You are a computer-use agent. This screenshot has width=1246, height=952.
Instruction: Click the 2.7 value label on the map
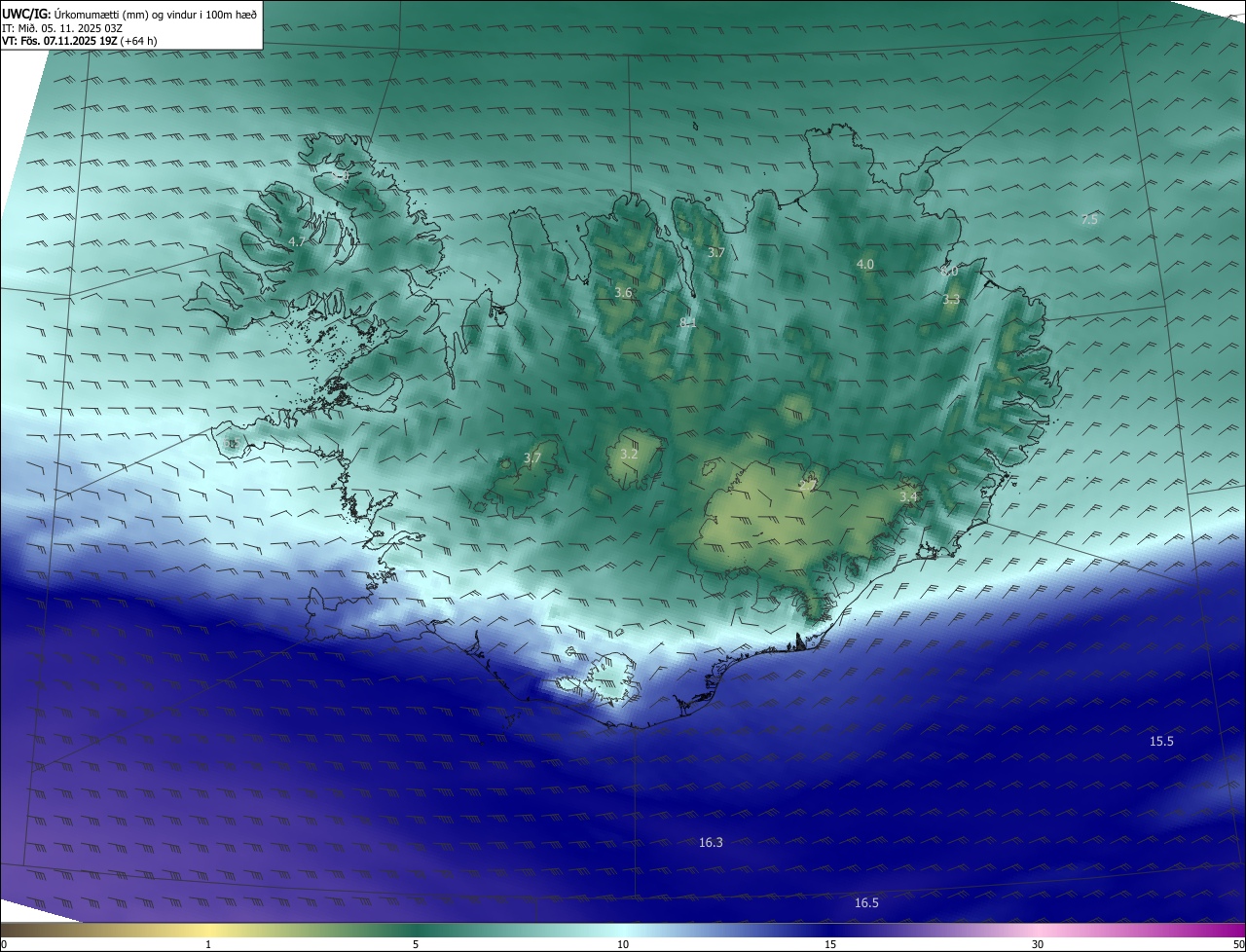807,484
